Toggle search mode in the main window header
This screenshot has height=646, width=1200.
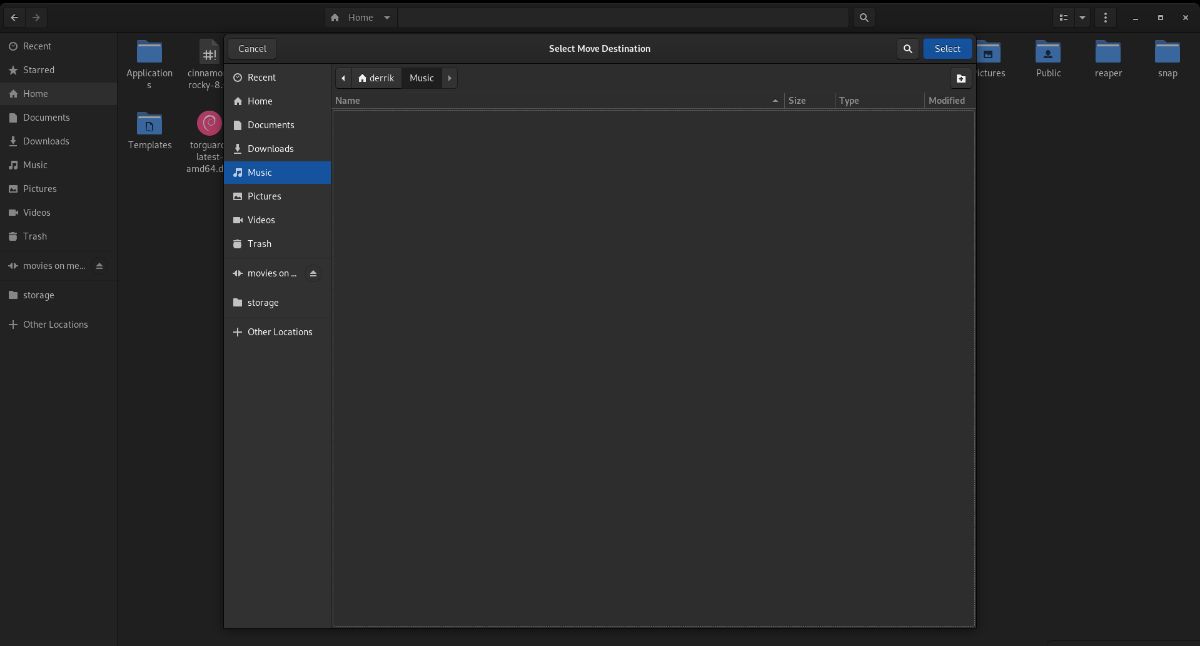[x=863, y=17]
